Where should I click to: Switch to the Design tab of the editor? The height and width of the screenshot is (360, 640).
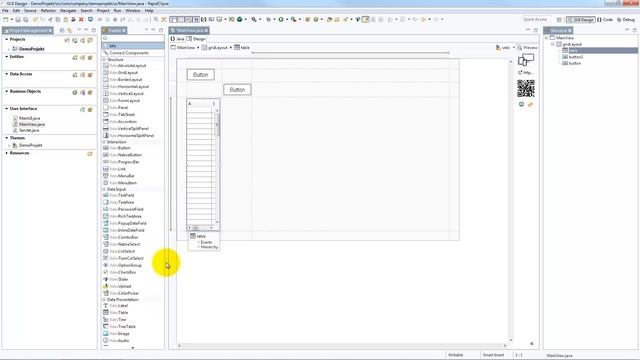click(x=196, y=39)
